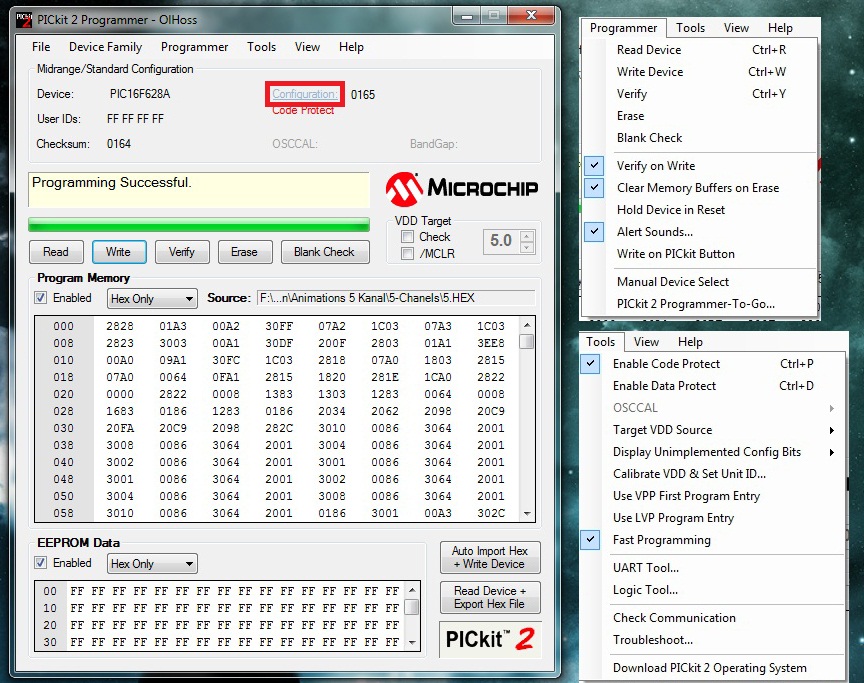Click Auto Import Hex + Write Device
864x683 pixels.
coord(490,557)
